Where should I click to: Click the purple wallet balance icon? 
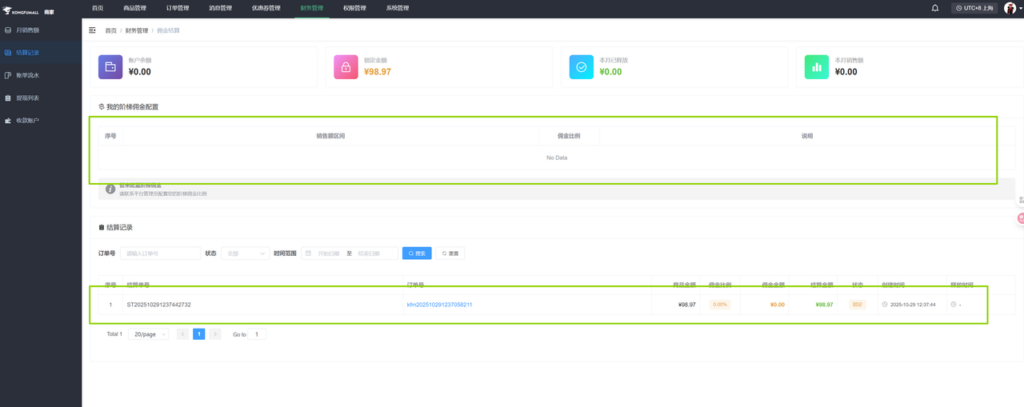click(111, 67)
